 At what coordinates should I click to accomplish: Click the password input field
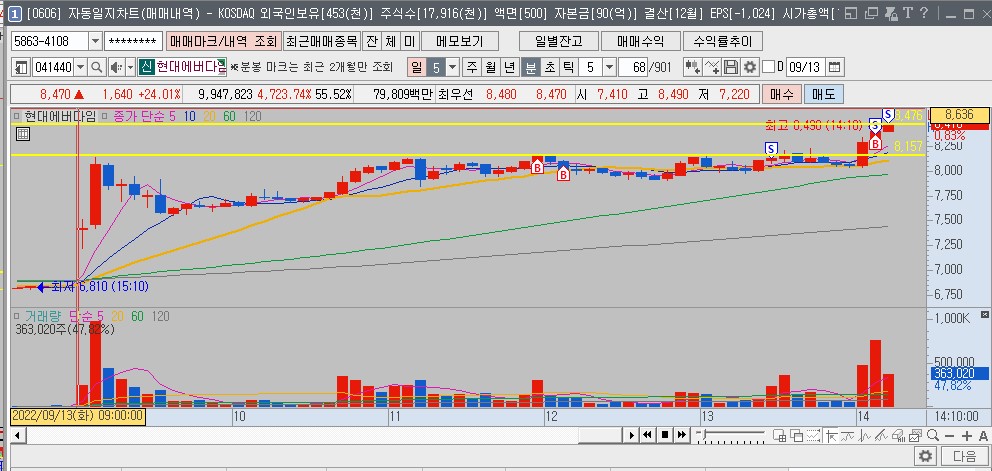pyautogui.click(x=133, y=41)
